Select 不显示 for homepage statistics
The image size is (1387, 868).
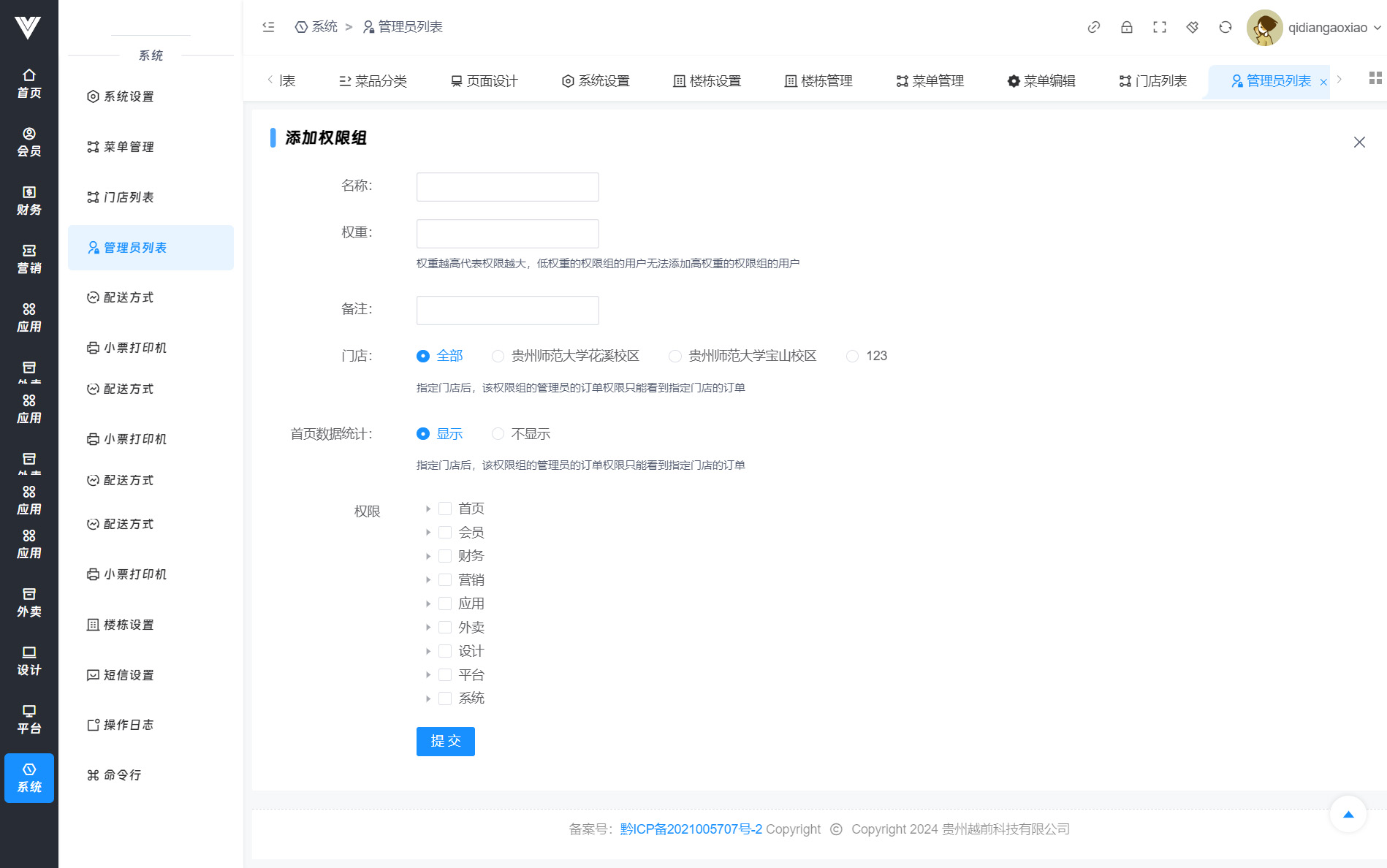(498, 434)
